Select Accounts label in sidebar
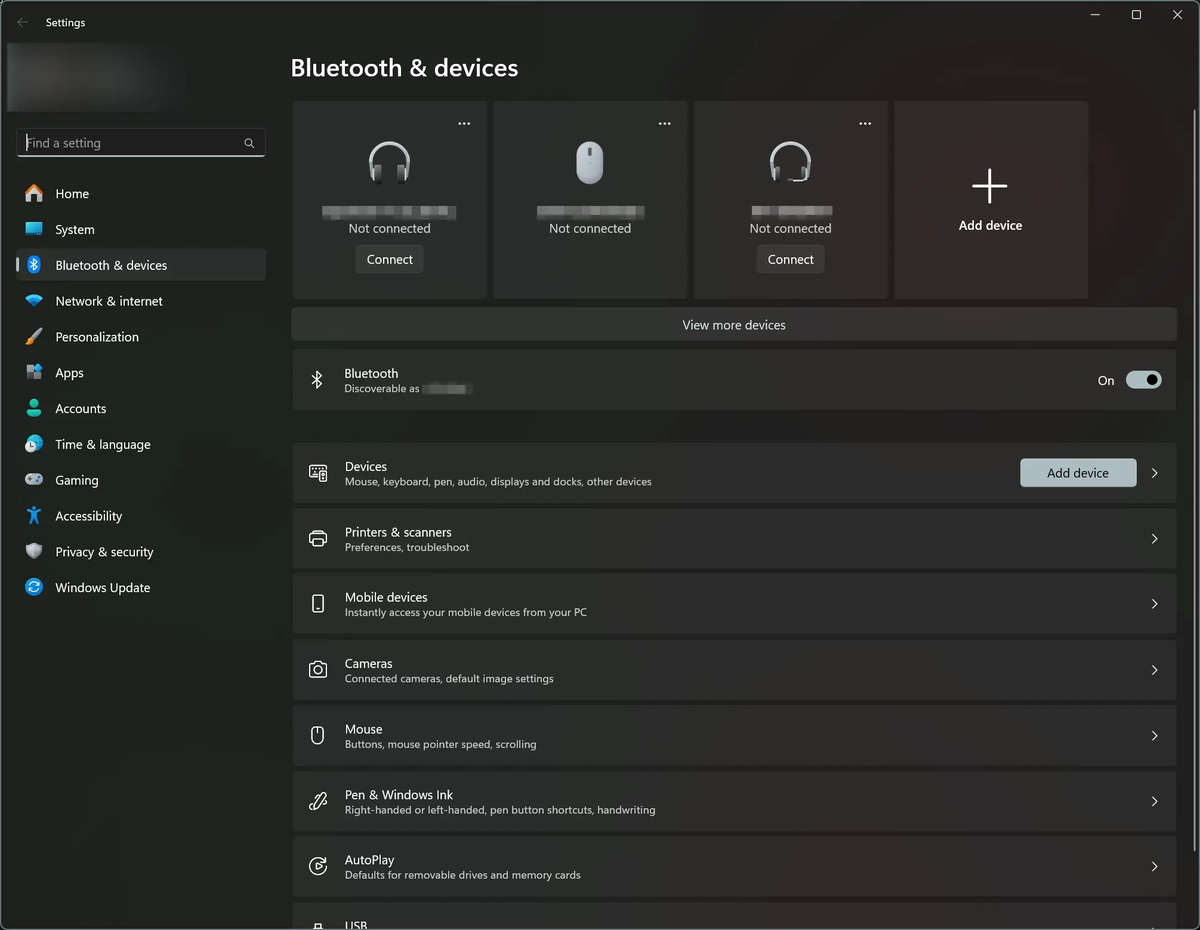Image resolution: width=1200 pixels, height=930 pixels. (81, 408)
